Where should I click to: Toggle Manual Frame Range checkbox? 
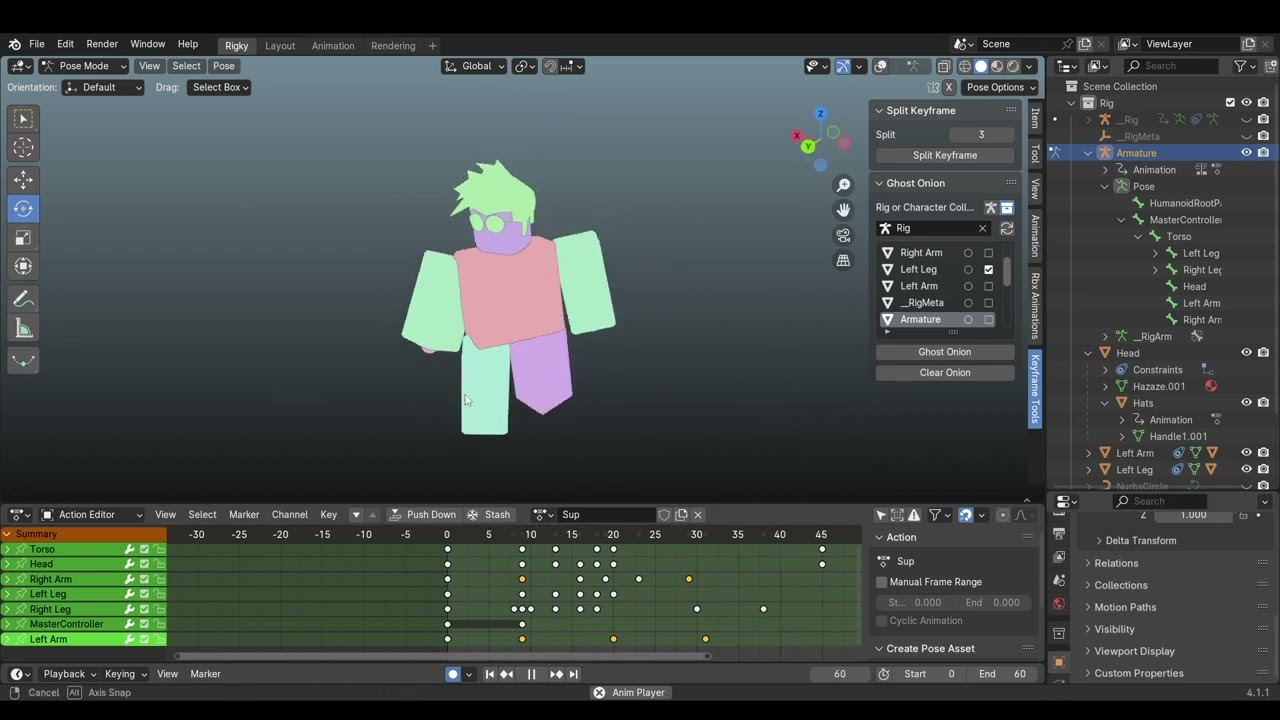coord(881,582)
